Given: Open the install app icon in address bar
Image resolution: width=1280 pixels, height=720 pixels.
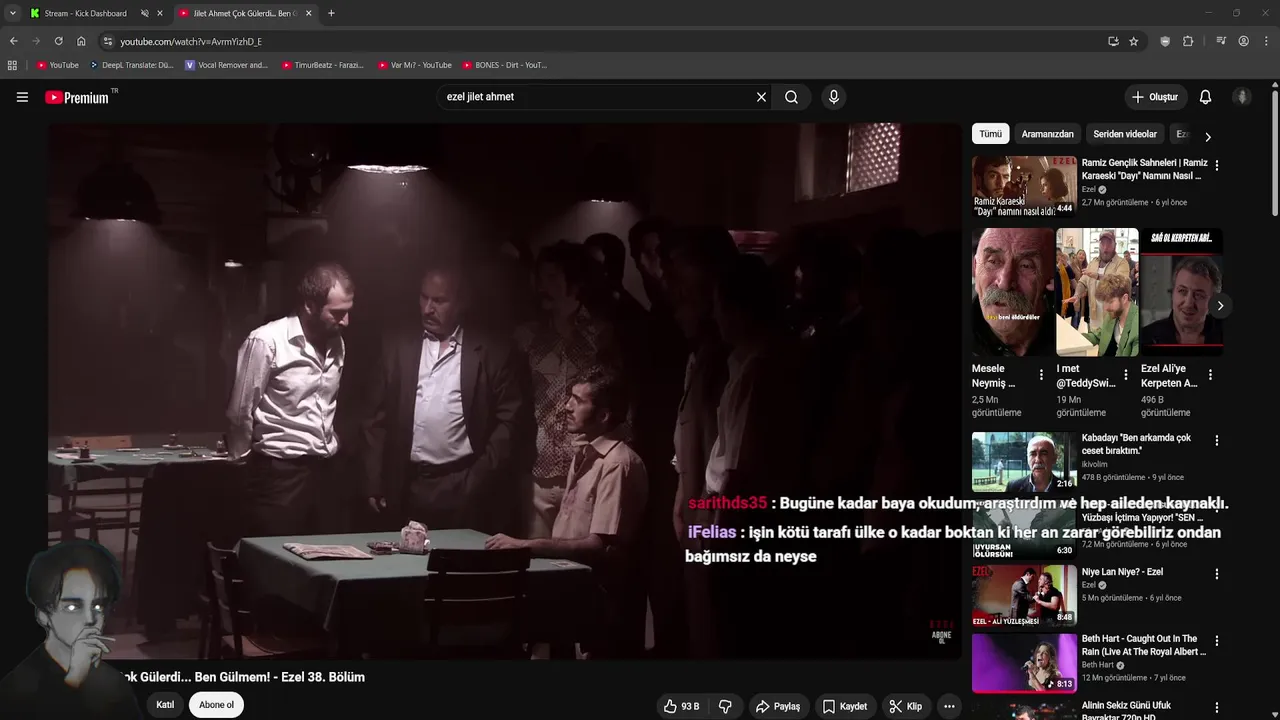Looking at the screenshot, I should coord(1113,41).
